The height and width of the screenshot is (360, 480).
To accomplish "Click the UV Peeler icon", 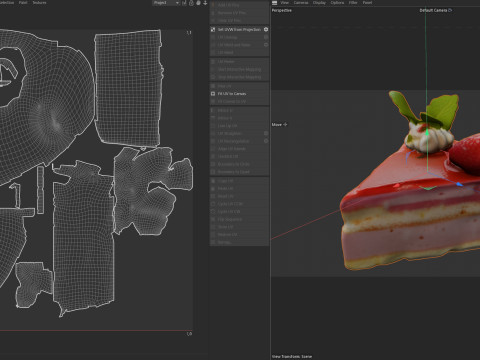I will pyautogui.click(x=213, y=62).
